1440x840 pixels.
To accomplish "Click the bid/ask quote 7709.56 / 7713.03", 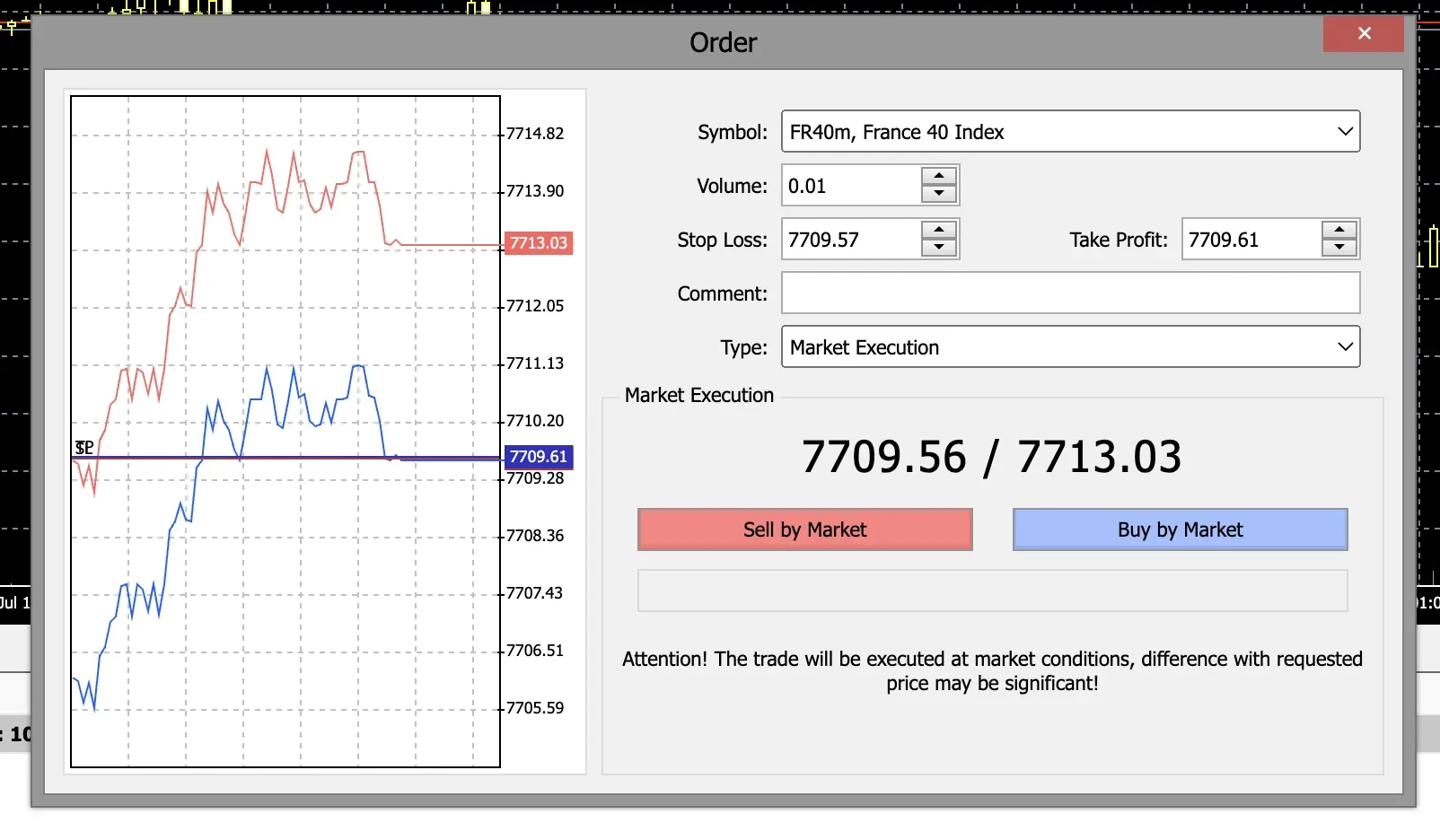I will (x=992, y=457).
